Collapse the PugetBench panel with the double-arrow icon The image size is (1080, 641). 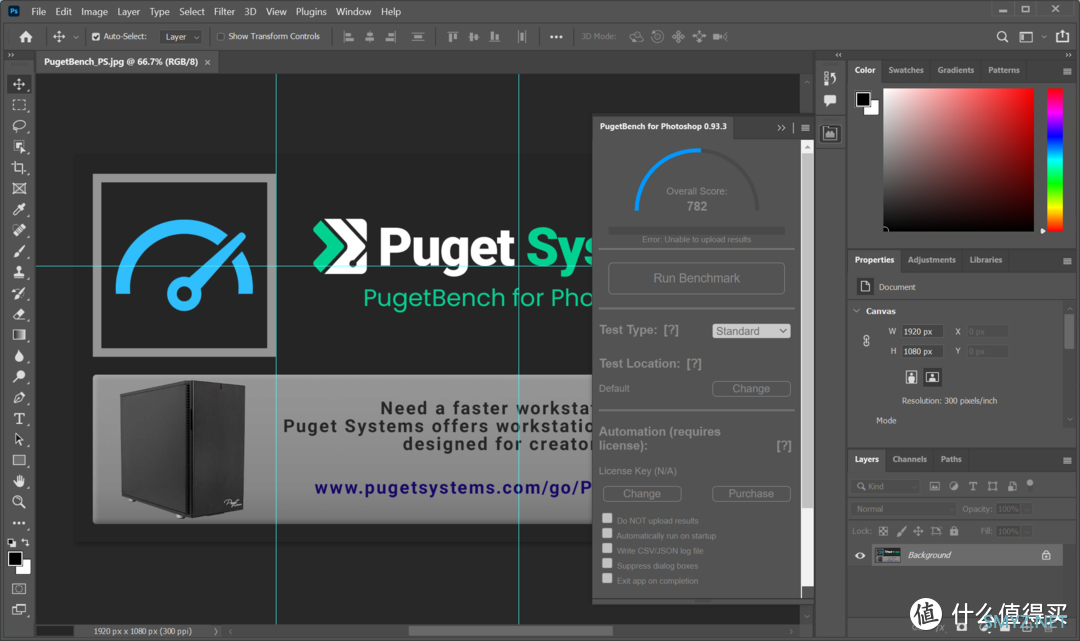pyautogui.click(x=781, y=128)
